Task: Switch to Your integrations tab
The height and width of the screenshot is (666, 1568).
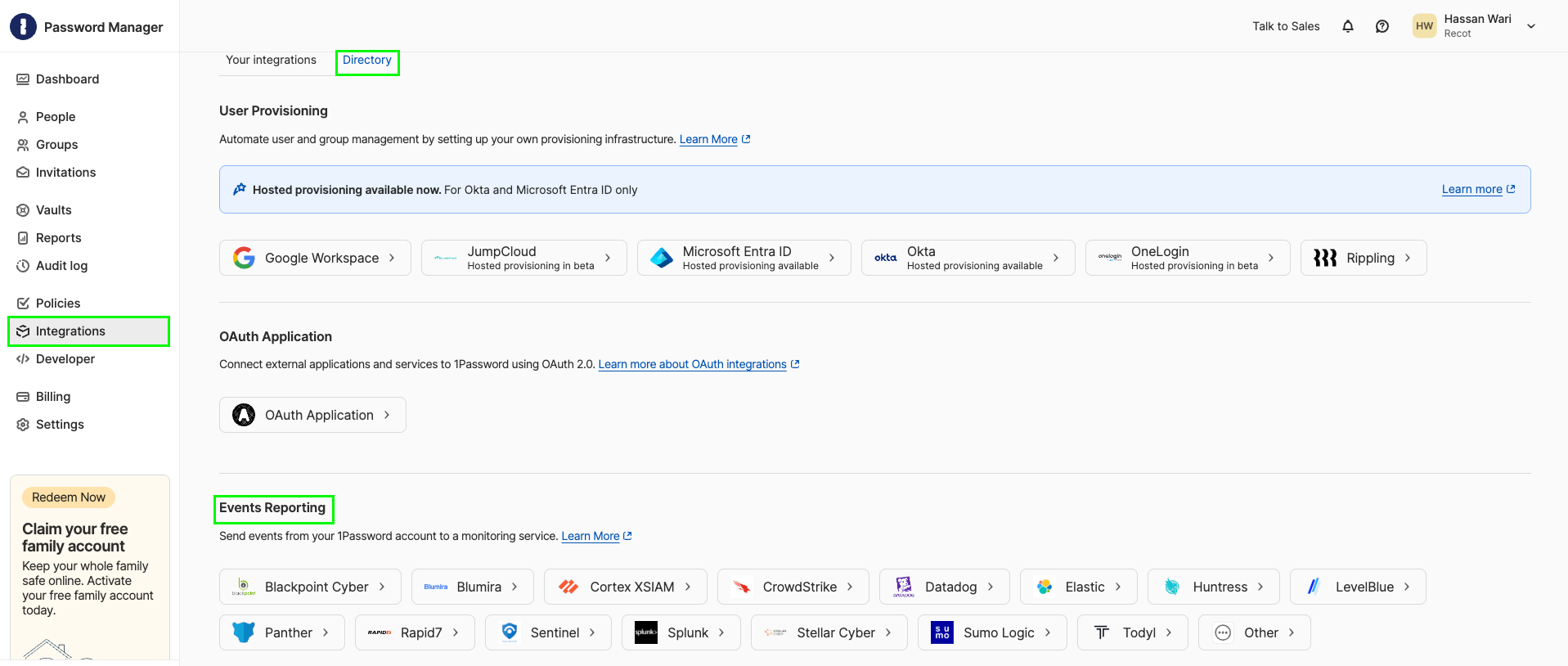Action: 271,60
